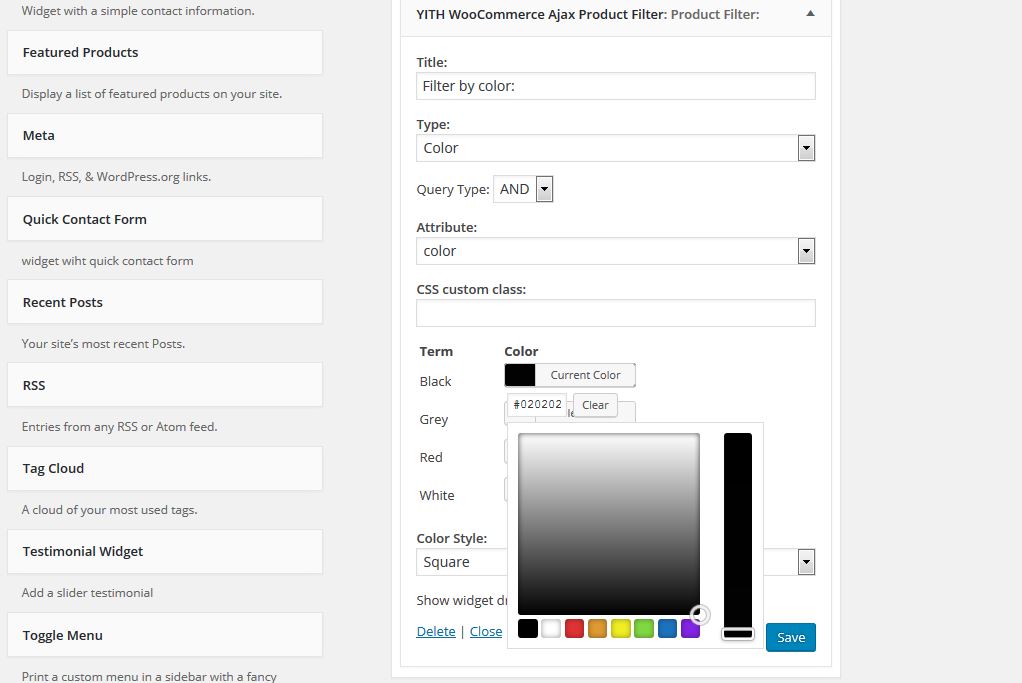
Task: Pick the white palette swatch
Action: coord(551,629)
